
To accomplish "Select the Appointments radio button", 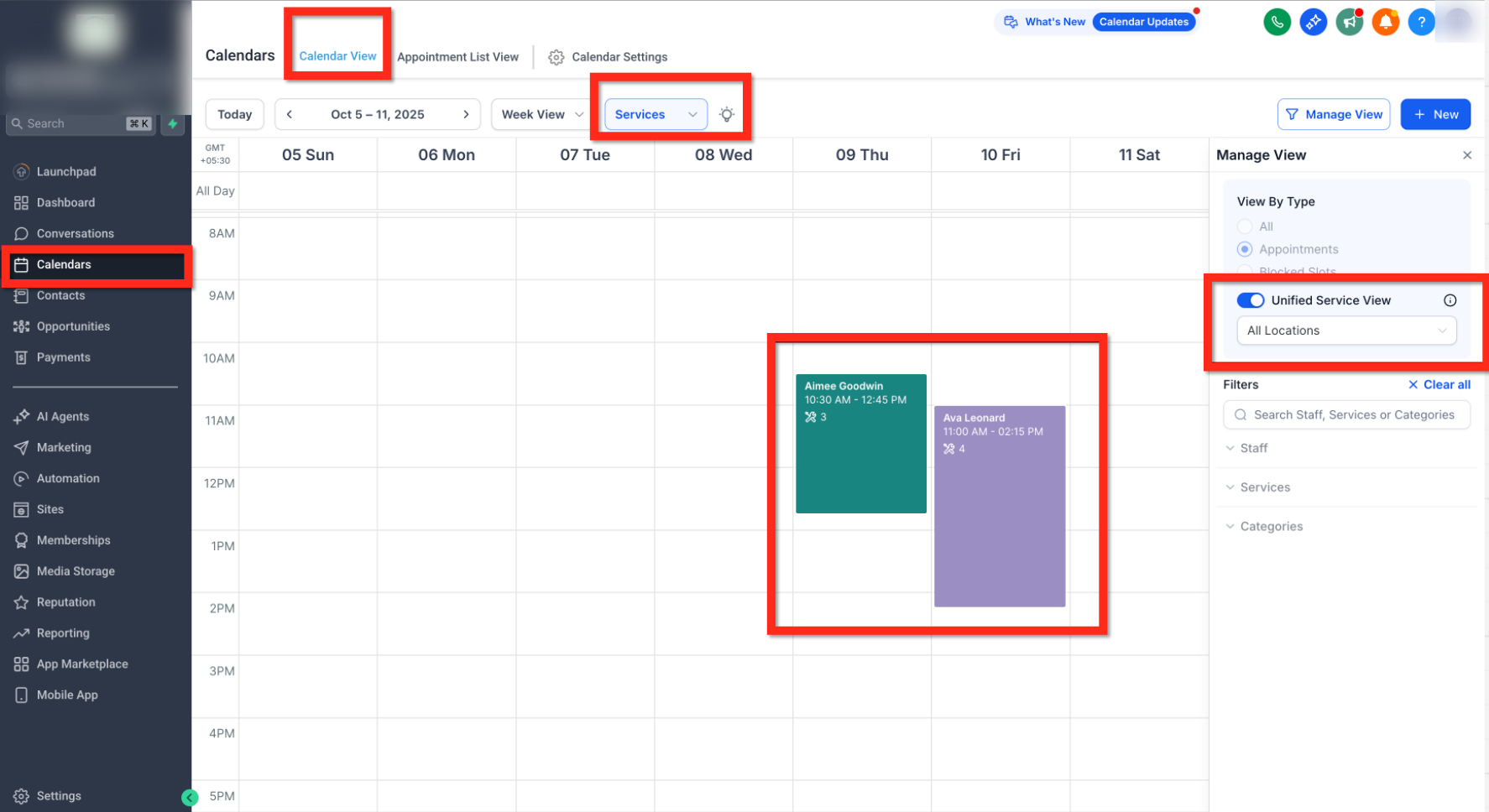I will [1245, 249].
